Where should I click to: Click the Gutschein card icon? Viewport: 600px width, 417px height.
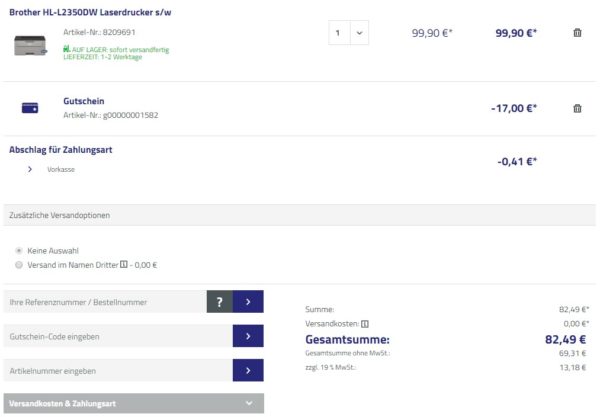pyautogui.click(x=30, y=108)
